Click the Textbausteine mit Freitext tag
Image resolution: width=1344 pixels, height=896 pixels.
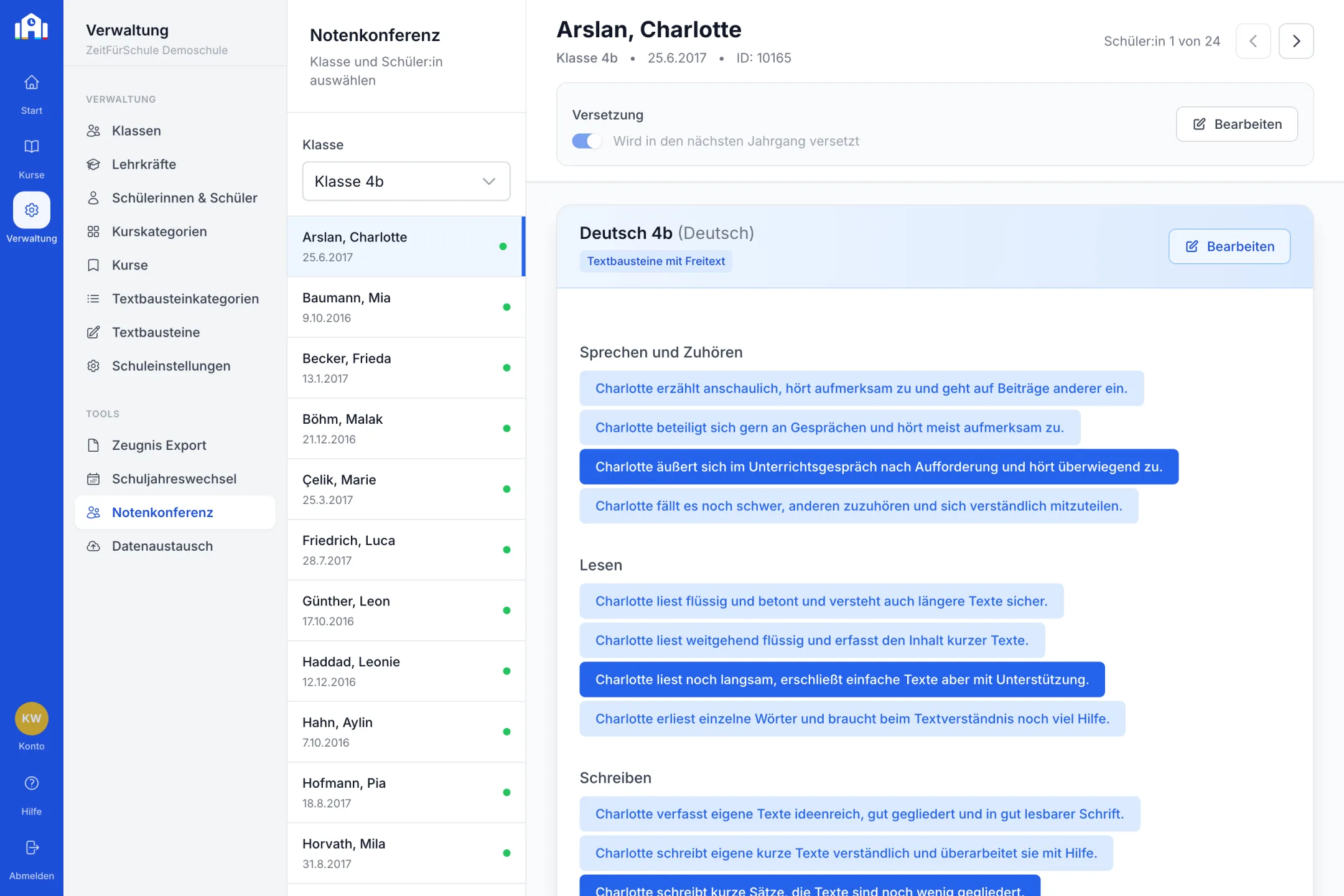(x=656, y=261)
